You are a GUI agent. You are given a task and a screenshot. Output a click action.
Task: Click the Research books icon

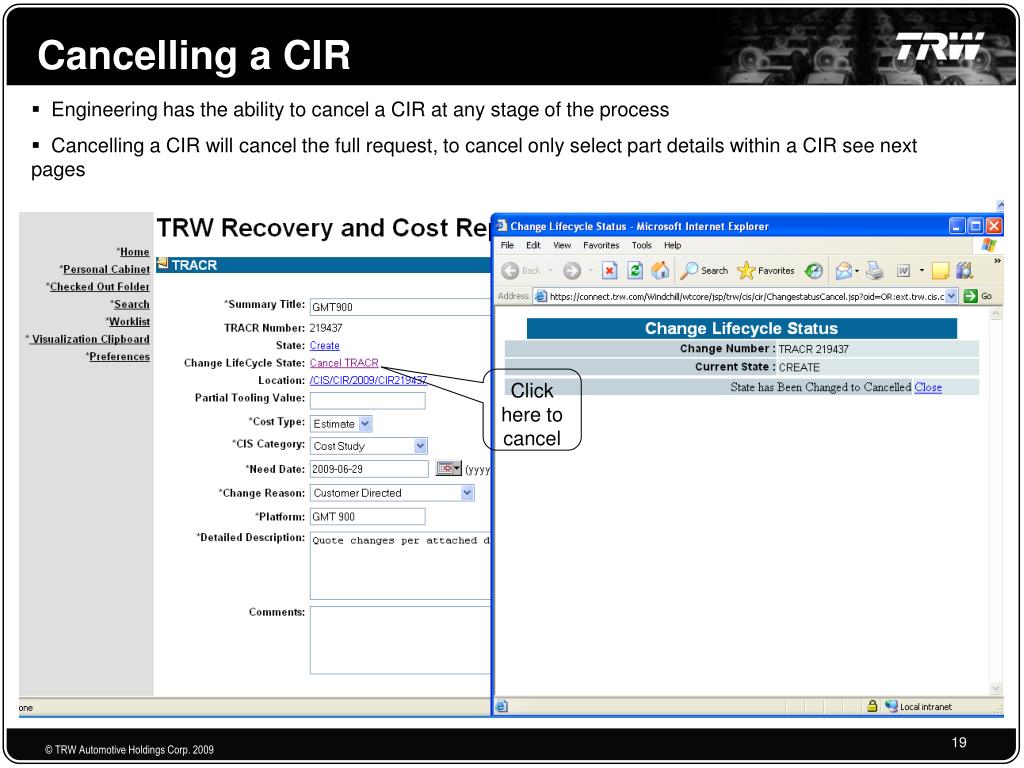click(965, 270)
